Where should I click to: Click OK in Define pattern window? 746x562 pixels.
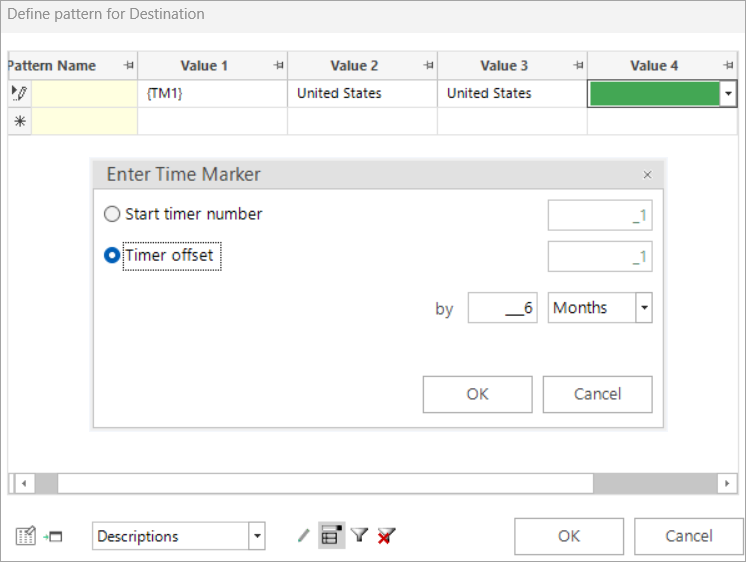pos(569,536)
